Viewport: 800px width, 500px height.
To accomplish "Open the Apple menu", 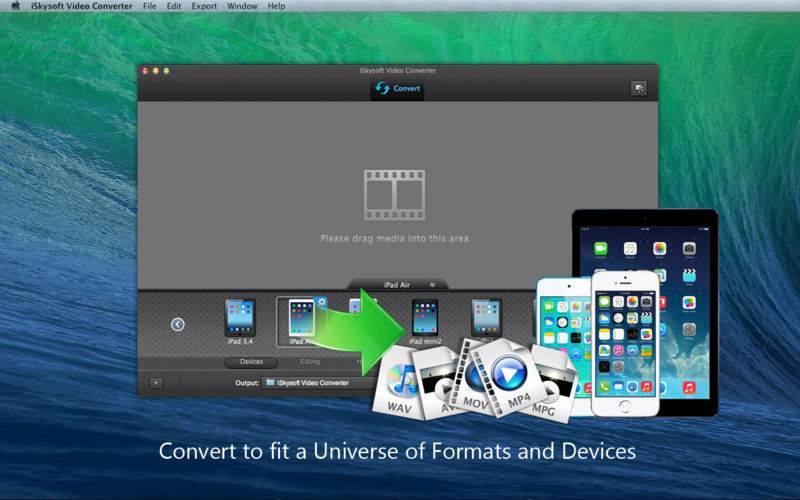I will point(15,6).
